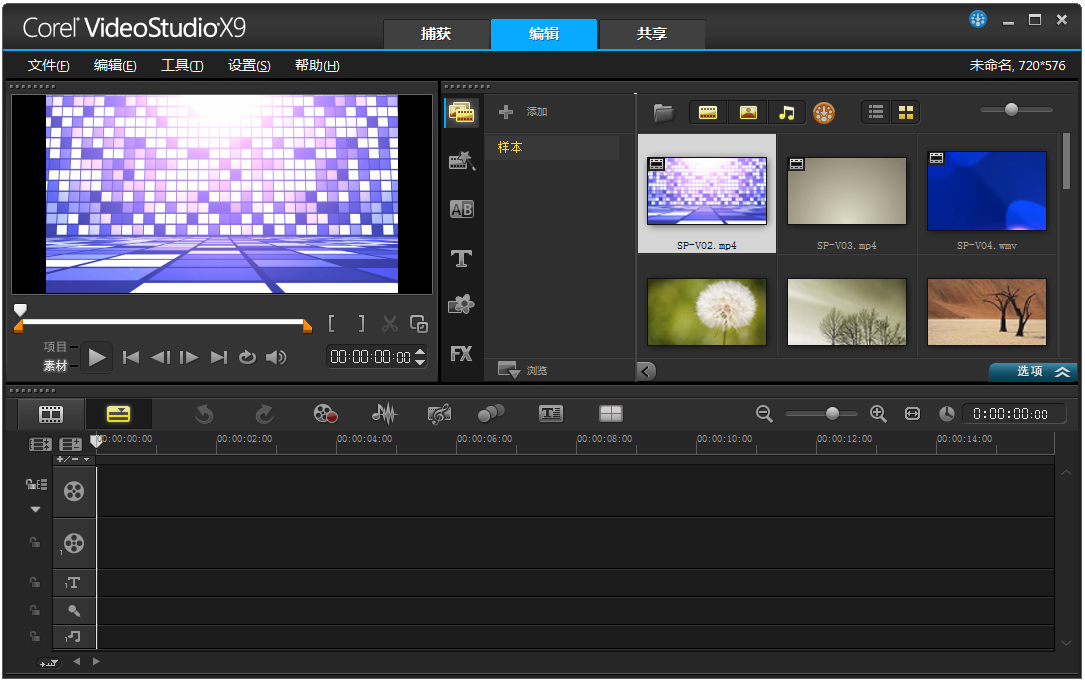Click the import media folder icon
Image resolution: width=1085 pixels, height=682 pixels.
[x=664, y=112]
